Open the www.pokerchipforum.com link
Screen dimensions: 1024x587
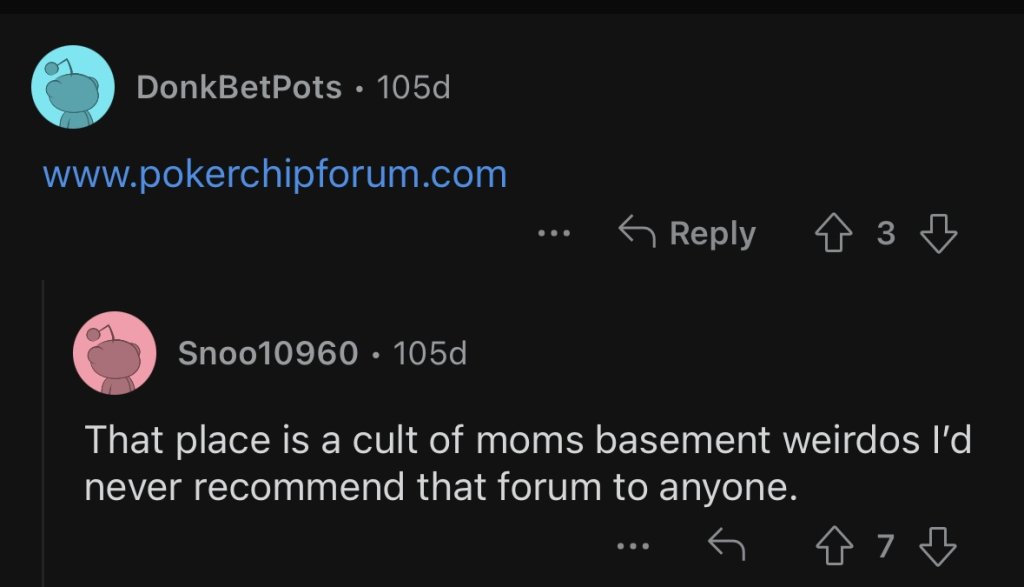pyautogui.click(x=275, y=175)
